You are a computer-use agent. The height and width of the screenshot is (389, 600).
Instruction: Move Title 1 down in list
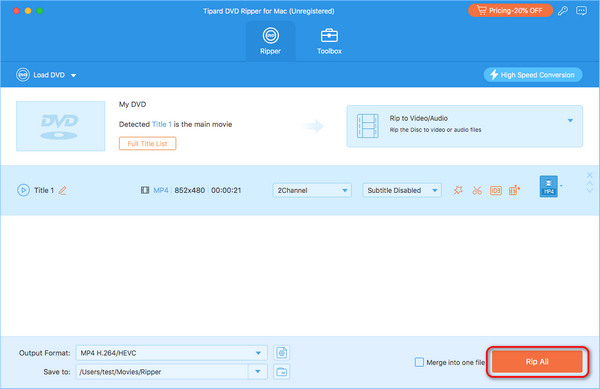coord(589,190)
